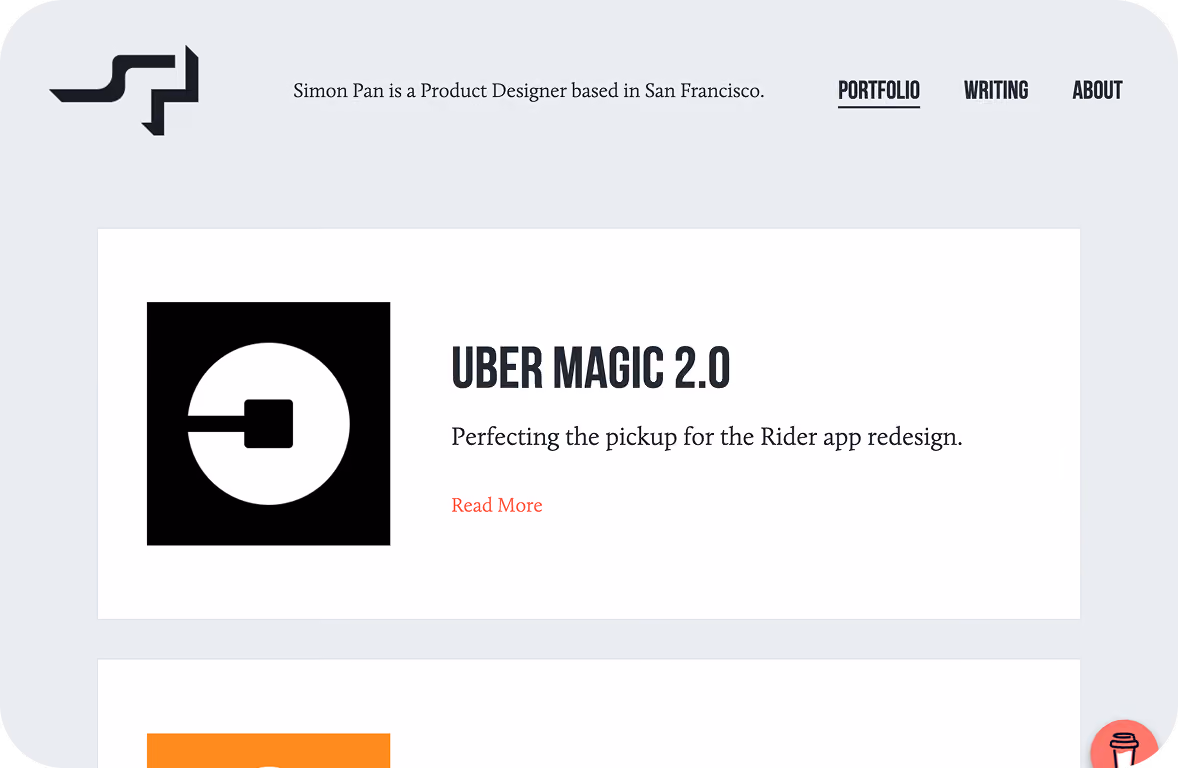
Task: Open the Uber Magic 2.0 title
Action: pyautogui.click(x=591, y=368)
